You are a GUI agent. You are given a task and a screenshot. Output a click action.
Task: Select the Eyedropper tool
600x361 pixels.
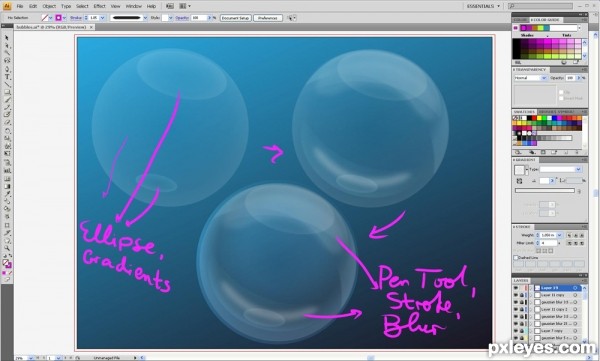click(7, 194)
